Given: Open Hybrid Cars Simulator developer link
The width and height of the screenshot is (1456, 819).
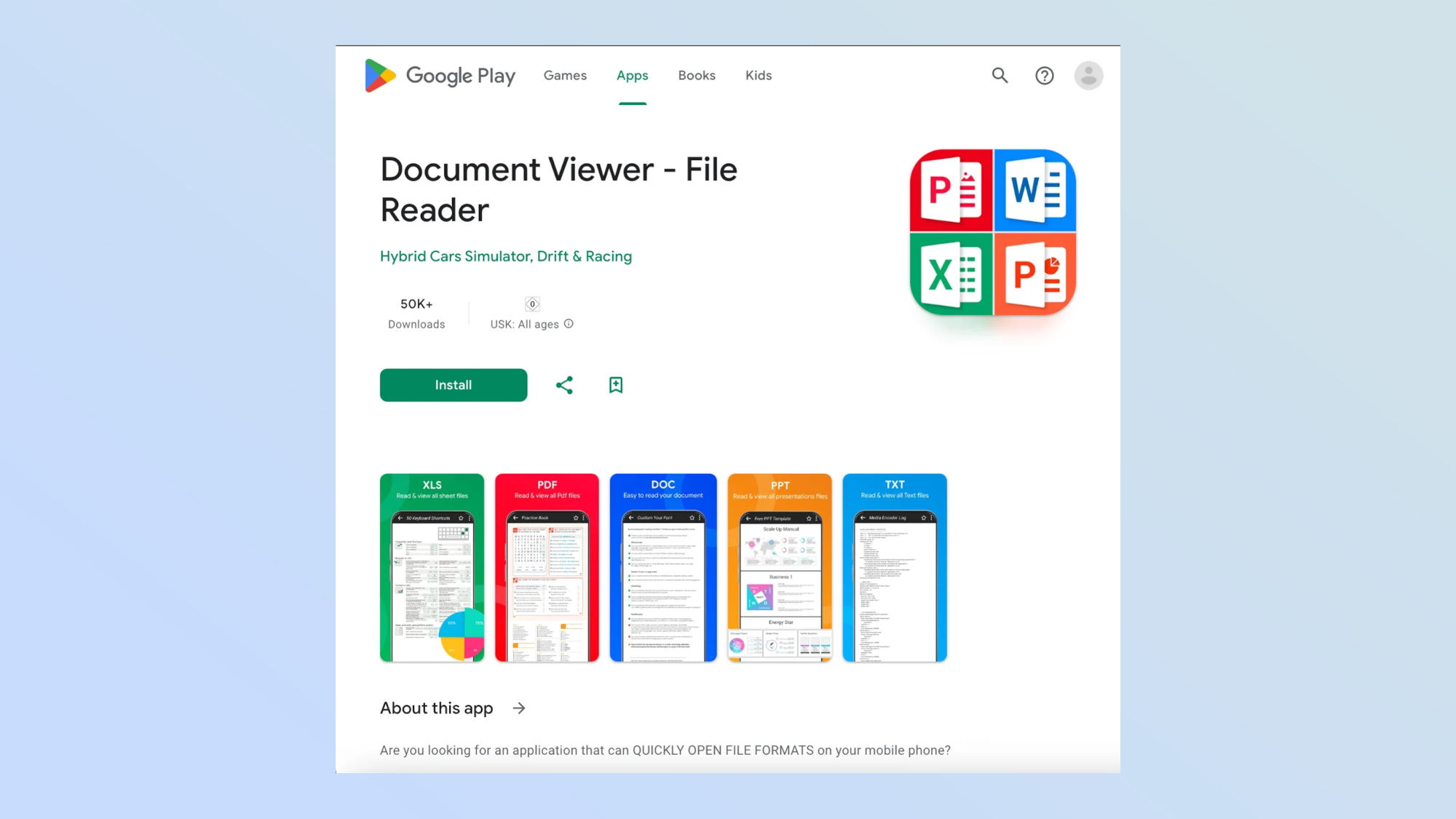Looking at the screenshot, I should [505, 256].
